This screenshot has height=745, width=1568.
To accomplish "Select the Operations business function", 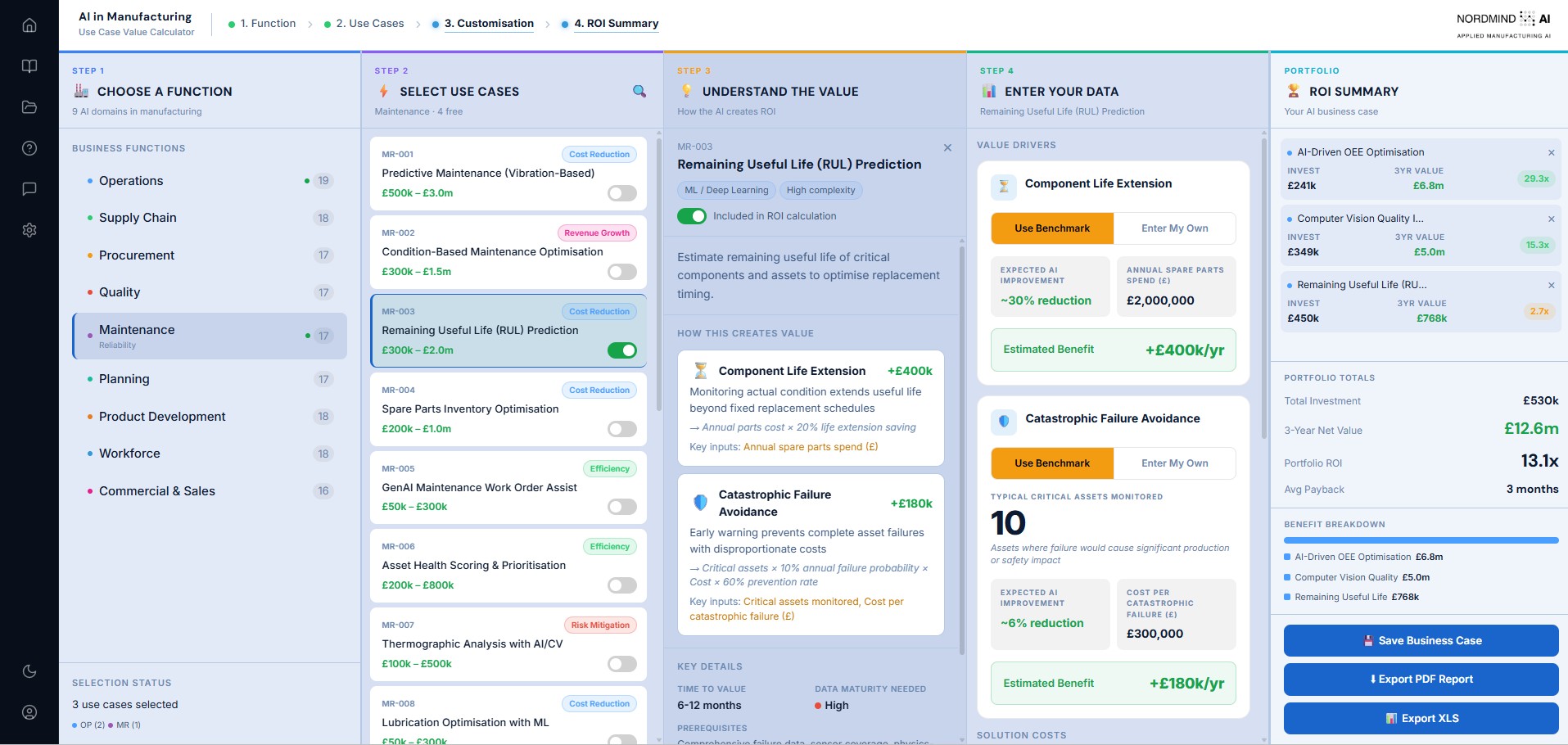I will click(x=210, y=181).
